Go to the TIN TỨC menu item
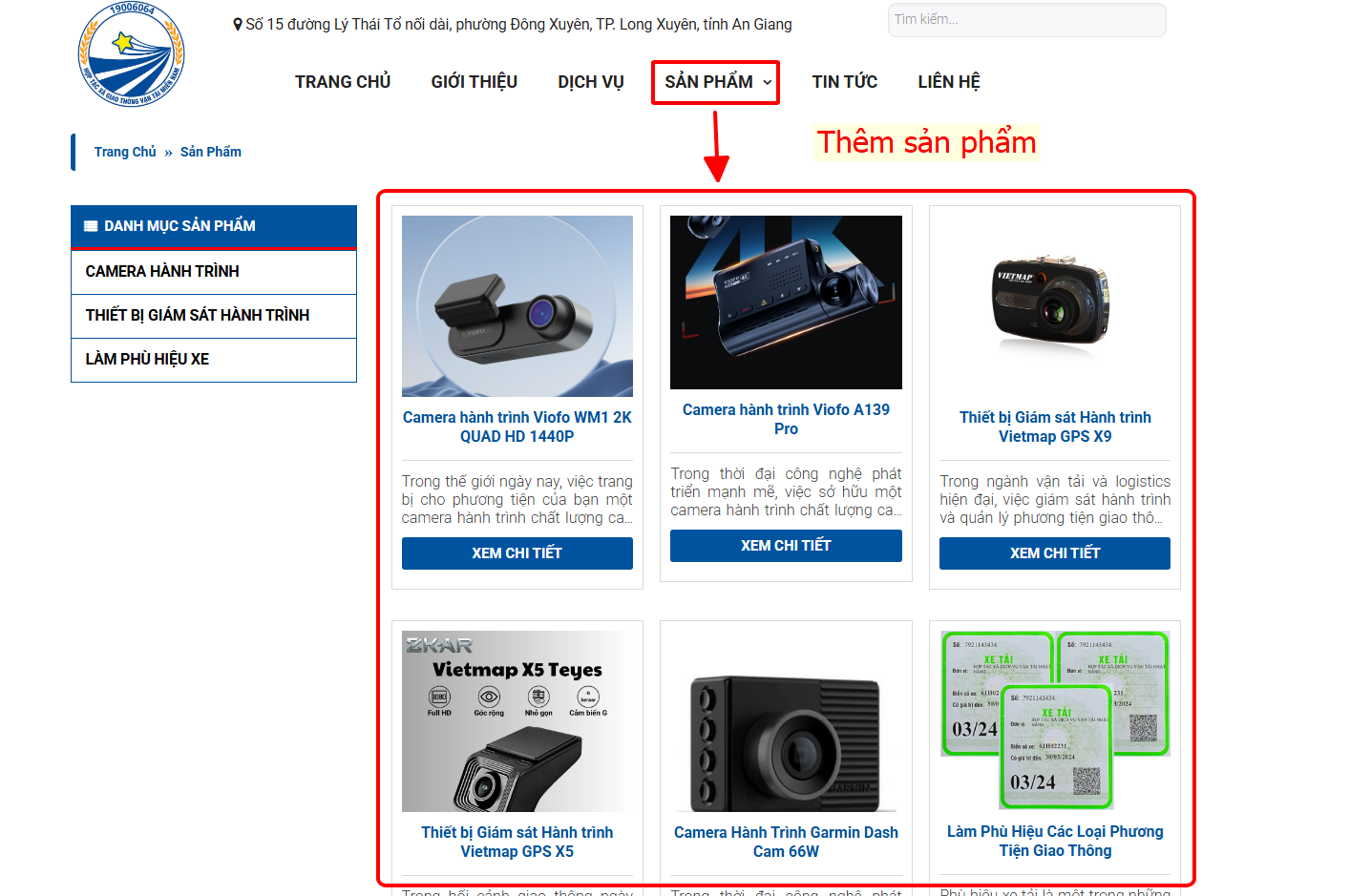The height and width of the screenshot is (896, 1371). pyautogui.click(x=845, y=82)
